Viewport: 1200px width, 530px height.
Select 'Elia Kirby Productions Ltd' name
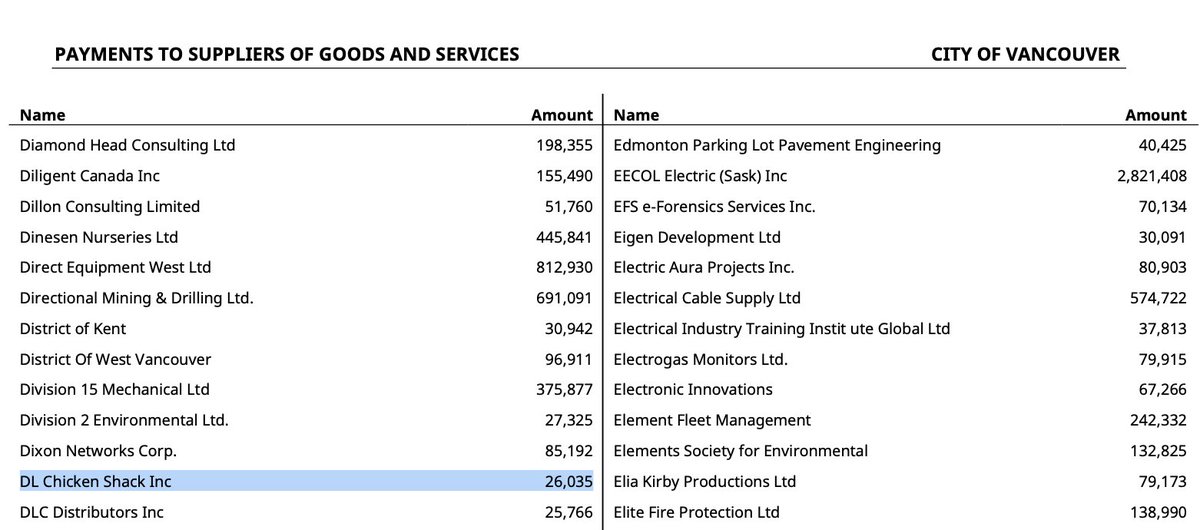click(x=704, y=481)
